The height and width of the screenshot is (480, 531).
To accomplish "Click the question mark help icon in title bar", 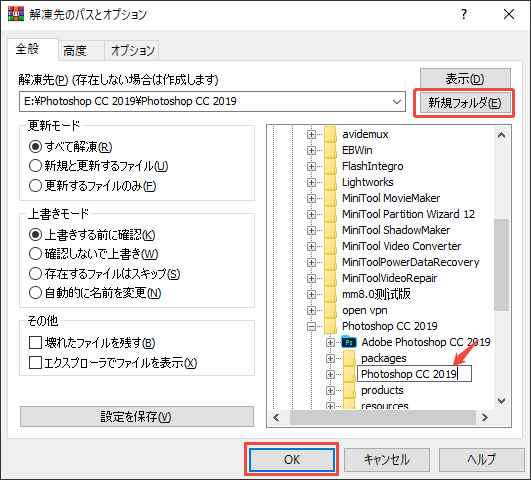I will point(464,14).
